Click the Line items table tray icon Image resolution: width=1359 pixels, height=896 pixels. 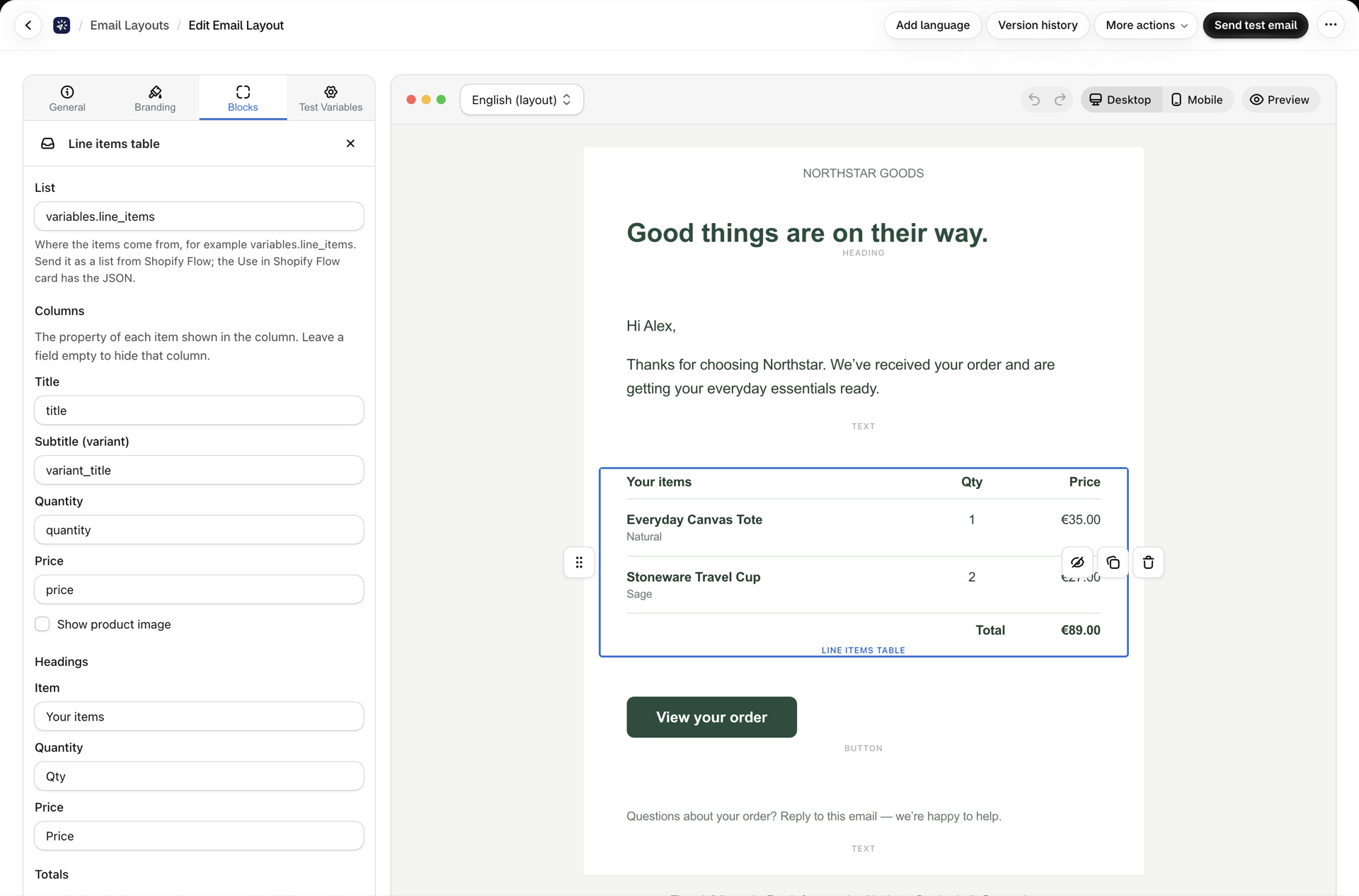[x=47, y=144]
